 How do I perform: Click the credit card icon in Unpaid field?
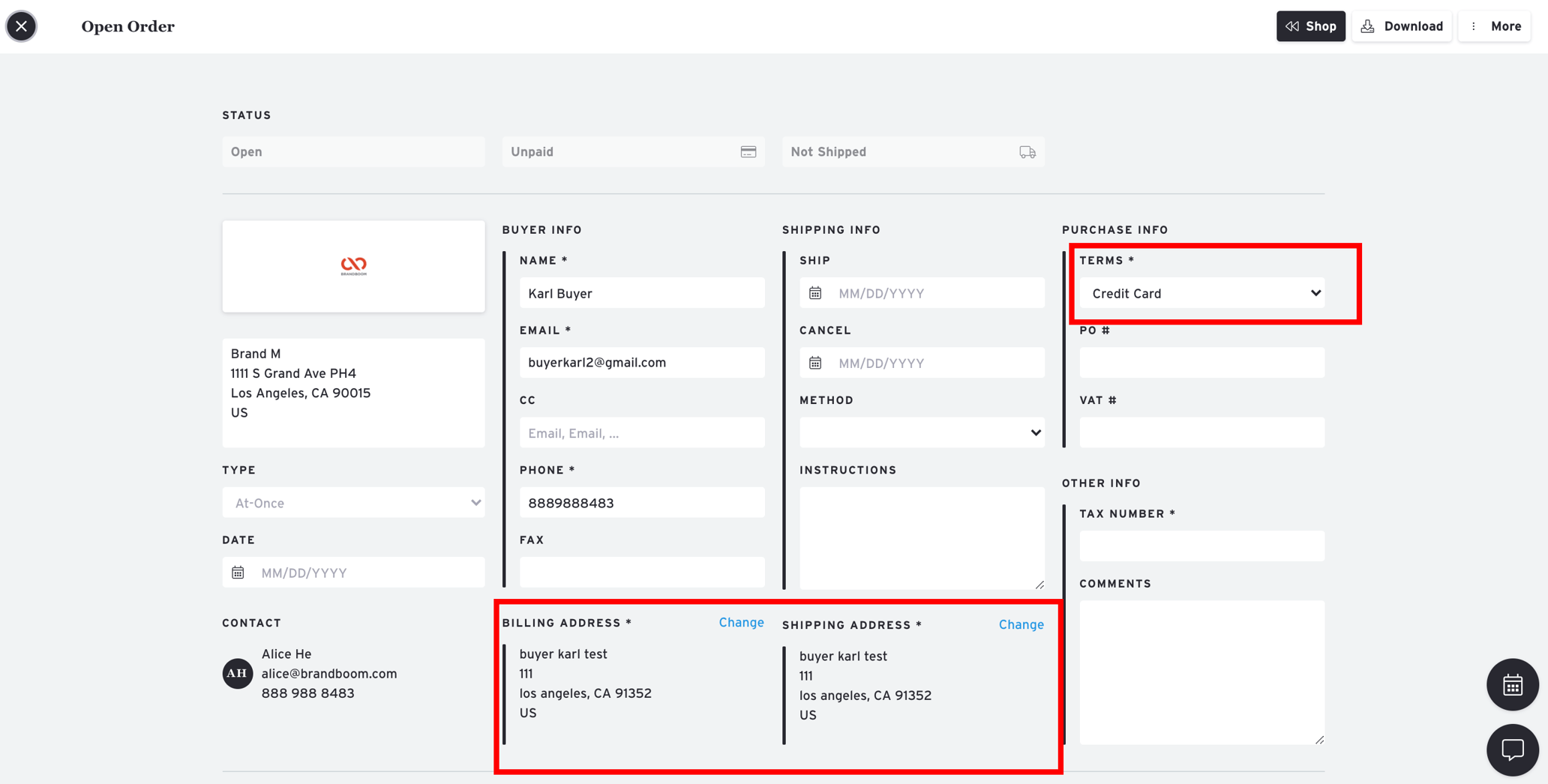(748, 151)
